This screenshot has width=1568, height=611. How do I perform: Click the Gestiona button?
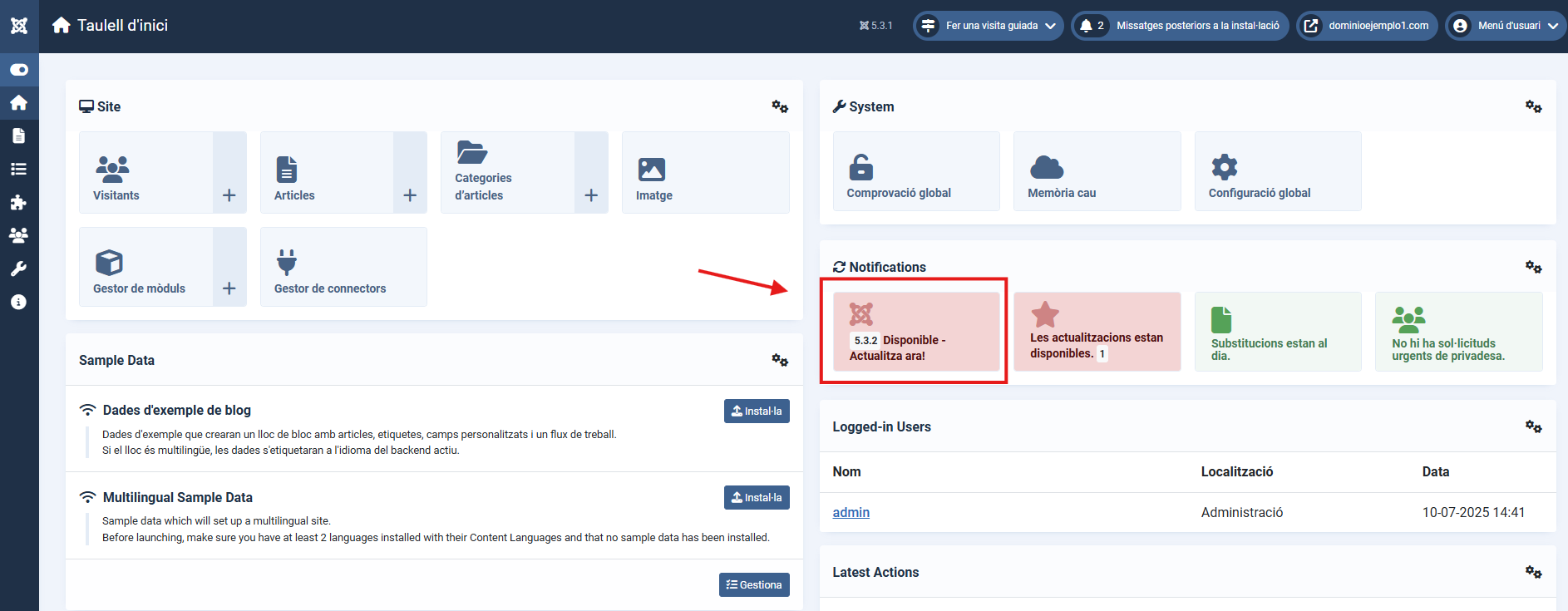pos(754,584)
